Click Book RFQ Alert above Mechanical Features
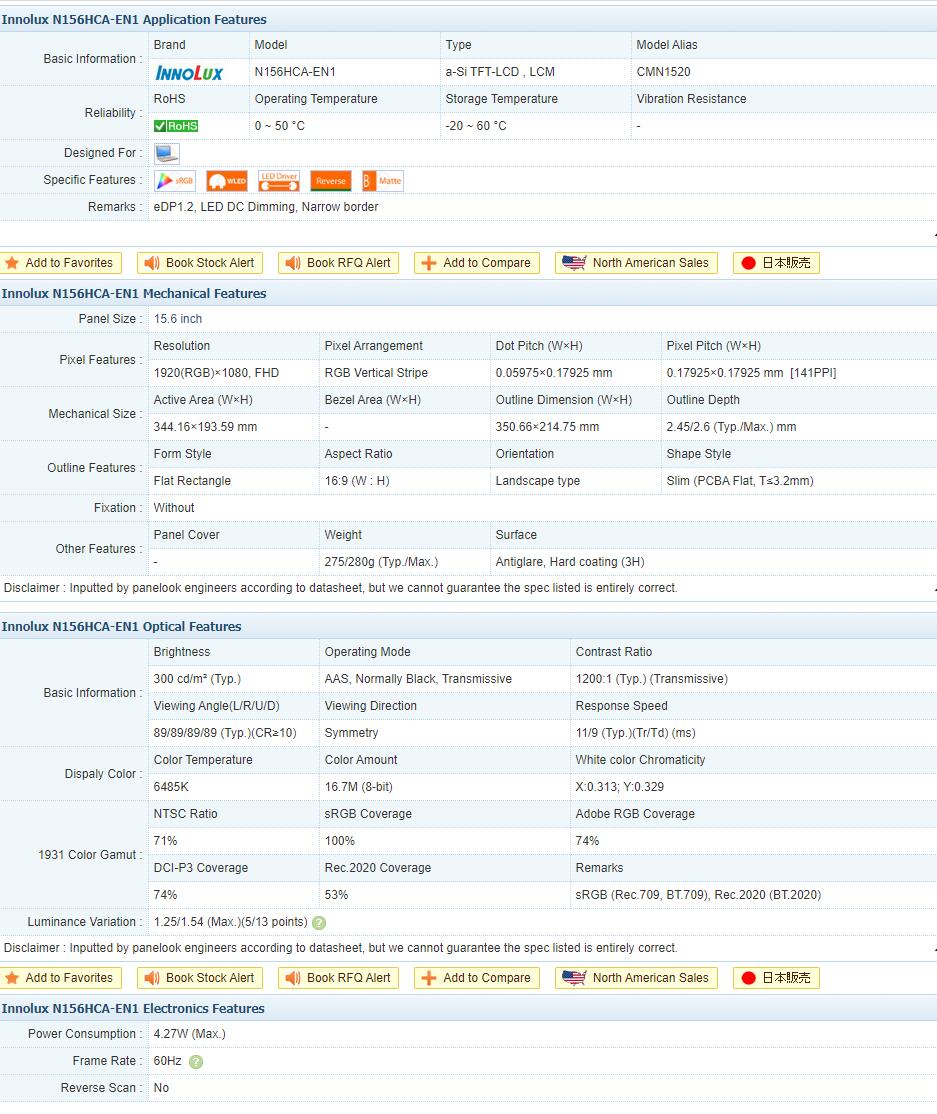Viewport: 937px width, 1114px height. (x=338, y=263)
